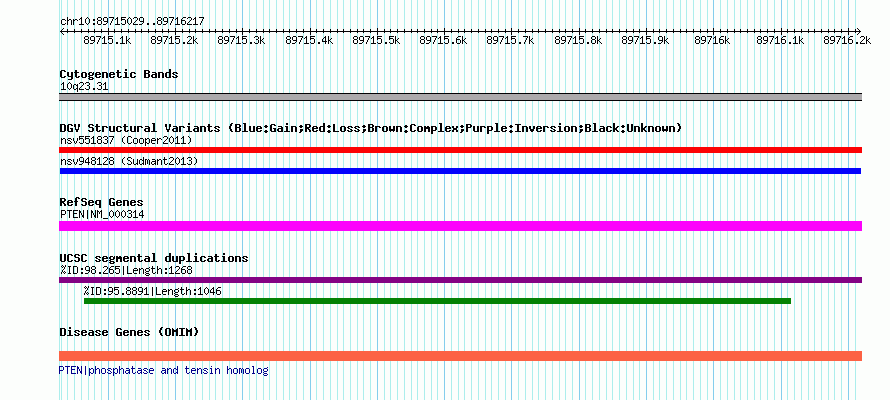
Task: Click the 89715.4k ruler tick label
Action: pos(309,40)
